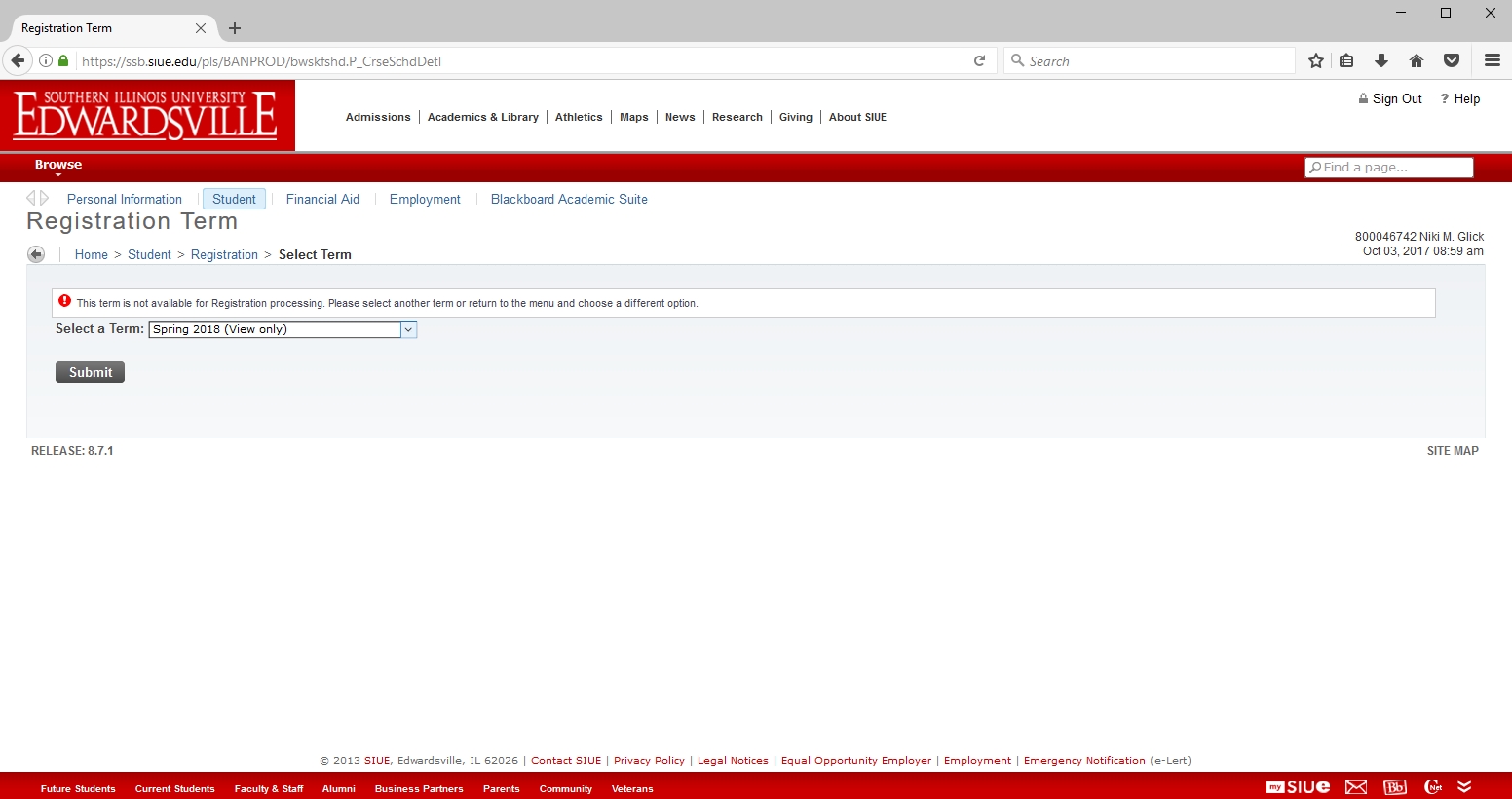This screenshot has width=1512, height=799.
Task: Follow the Registration breadcrumb link
Action: pos(224,255)
